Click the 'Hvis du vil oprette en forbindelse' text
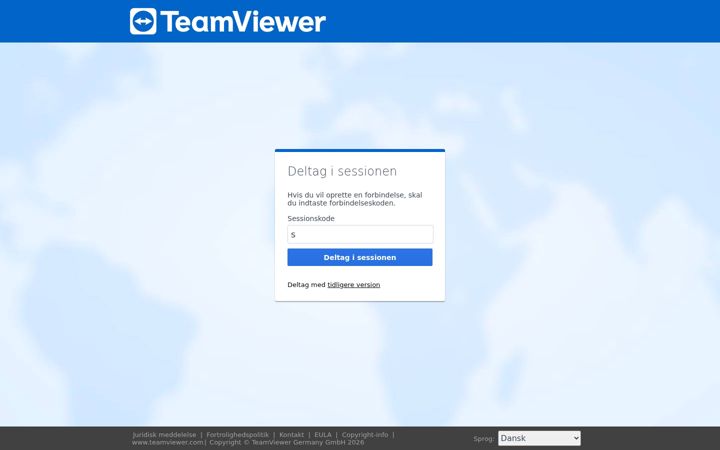The width and height of the screenshot is (720, 450). 354,199
